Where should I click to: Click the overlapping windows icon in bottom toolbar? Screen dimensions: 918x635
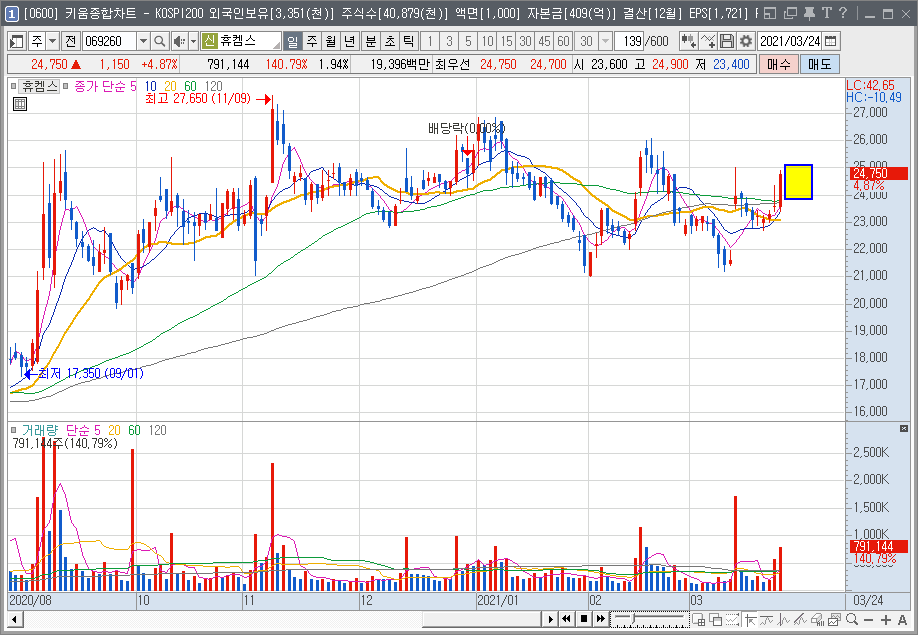(715, 619)
